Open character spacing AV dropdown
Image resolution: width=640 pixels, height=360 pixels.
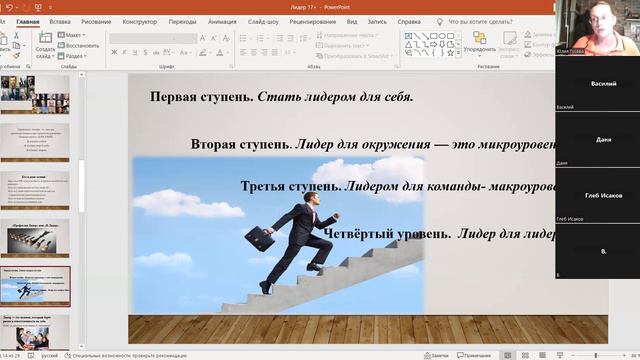[x=168, y=53]
